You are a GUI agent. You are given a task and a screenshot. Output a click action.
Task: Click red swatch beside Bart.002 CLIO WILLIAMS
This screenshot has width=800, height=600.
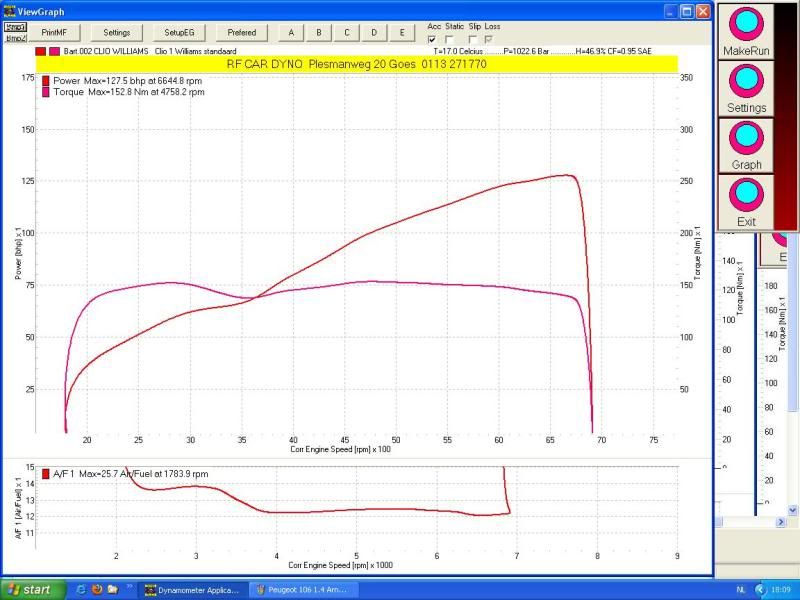coord(41,52)
